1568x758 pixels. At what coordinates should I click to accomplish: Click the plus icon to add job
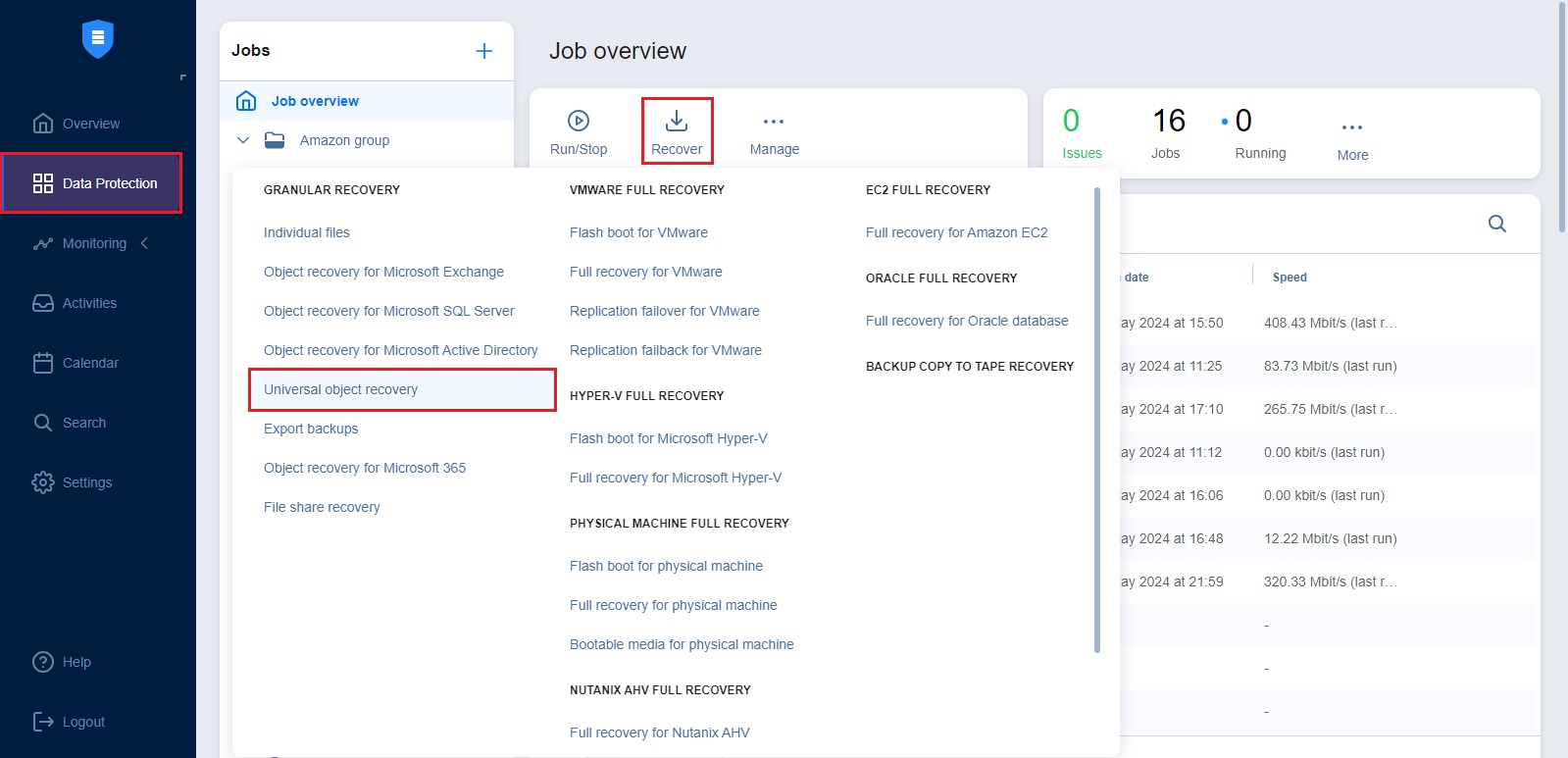click(x=484, y=51)
